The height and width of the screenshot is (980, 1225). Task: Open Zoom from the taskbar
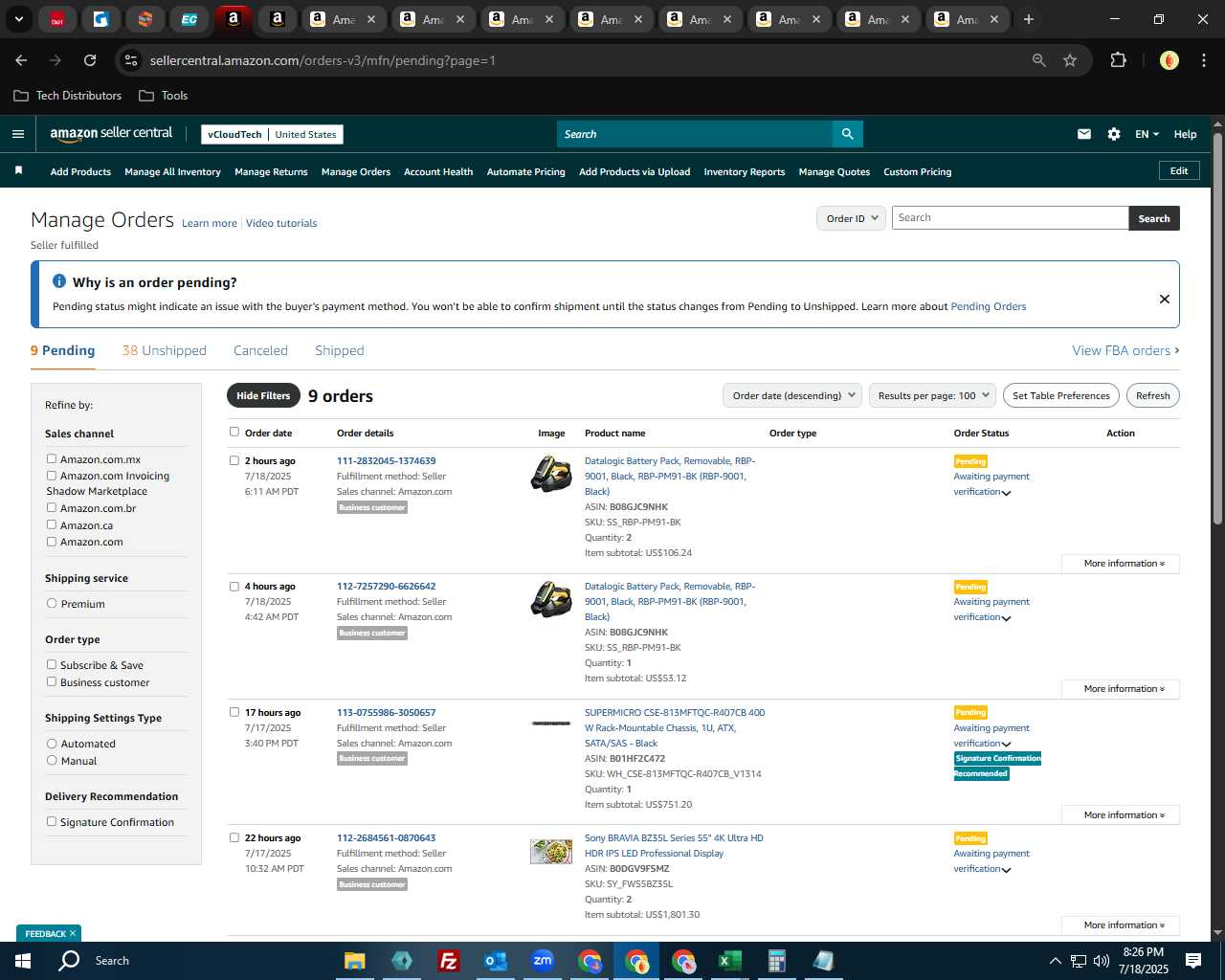tap(543, 961)
